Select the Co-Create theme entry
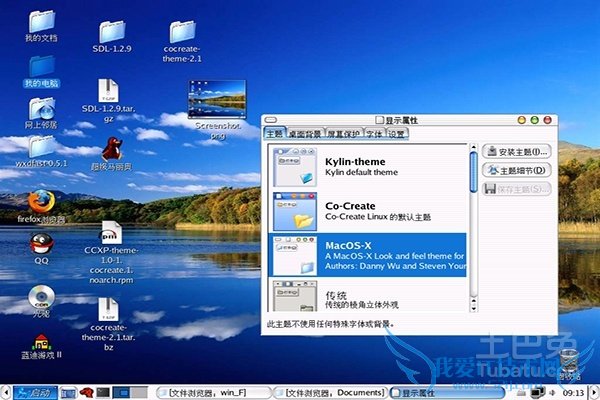 (x=370, y=211)
